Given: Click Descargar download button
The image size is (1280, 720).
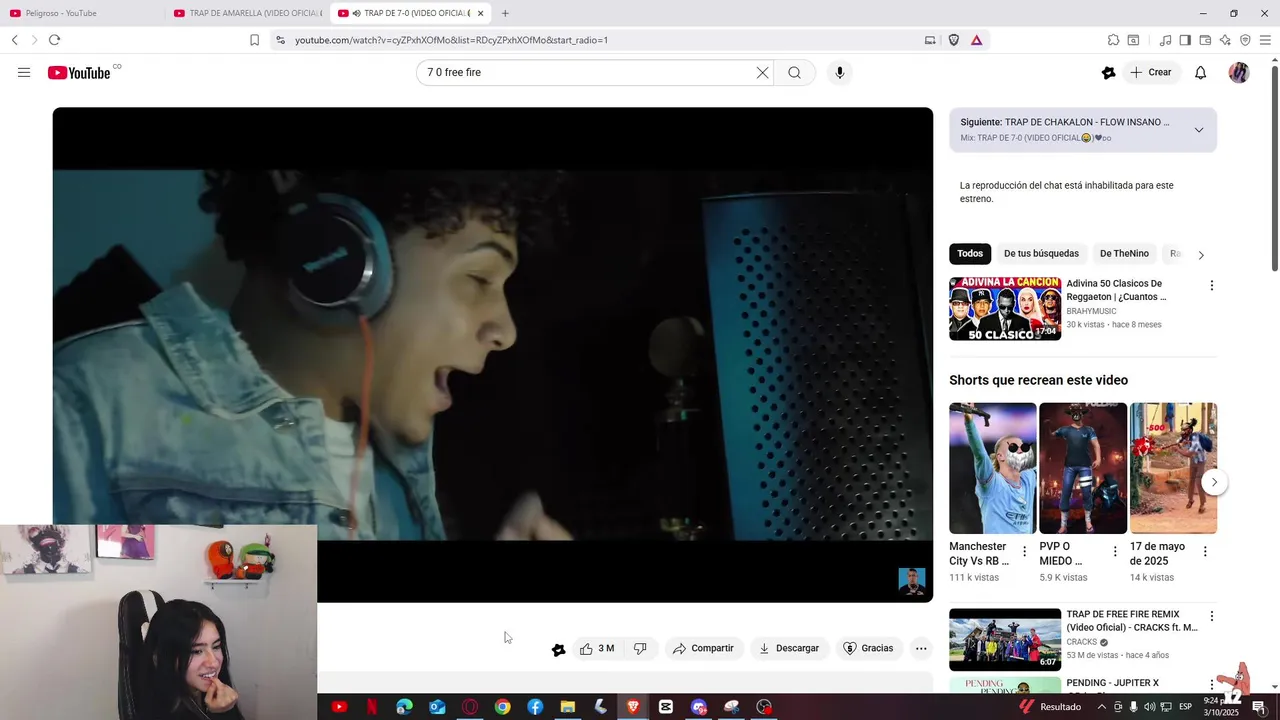Looking at the screenshot, I should point(789,648).
